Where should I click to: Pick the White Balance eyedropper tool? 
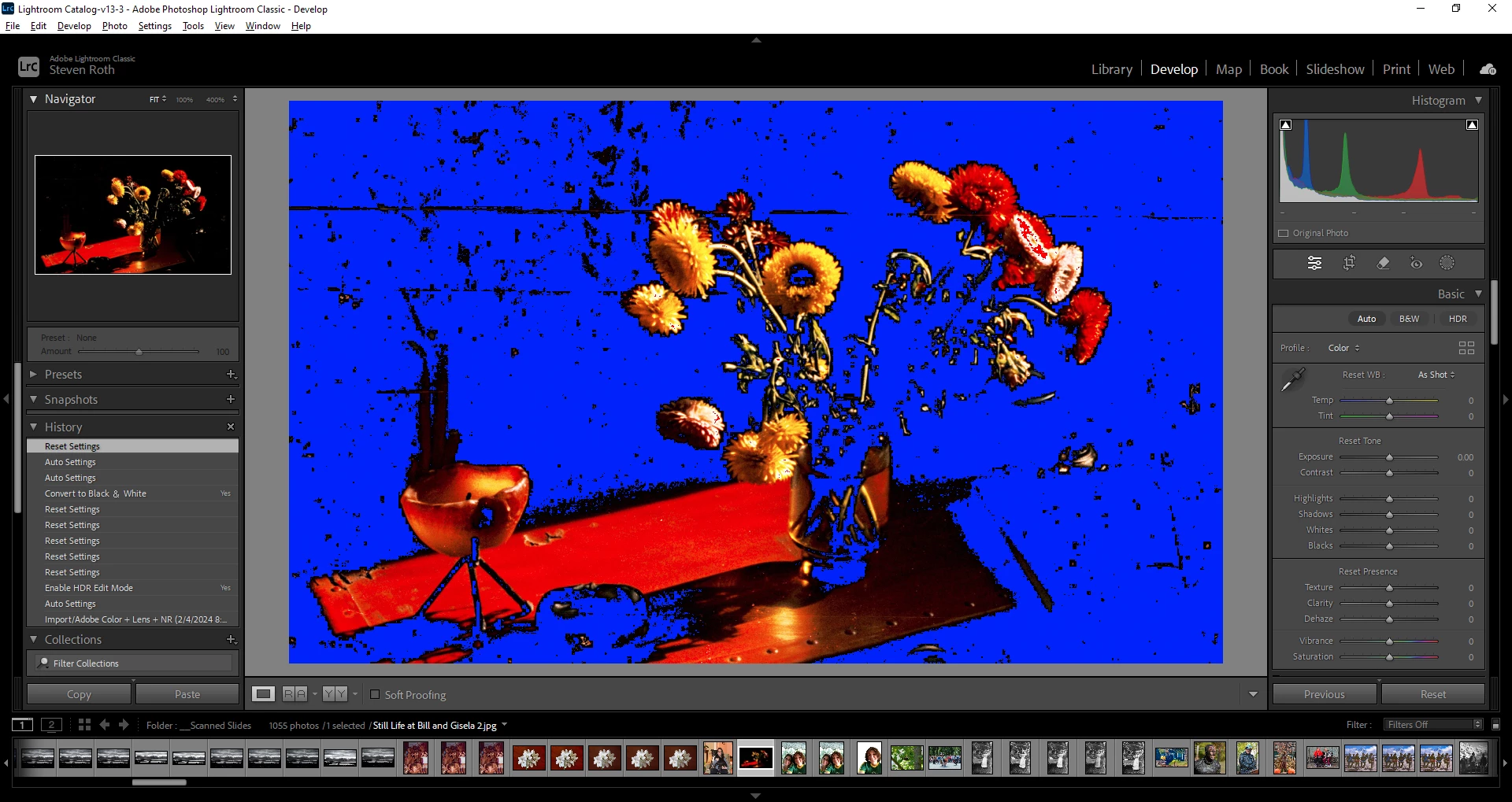1292,380
